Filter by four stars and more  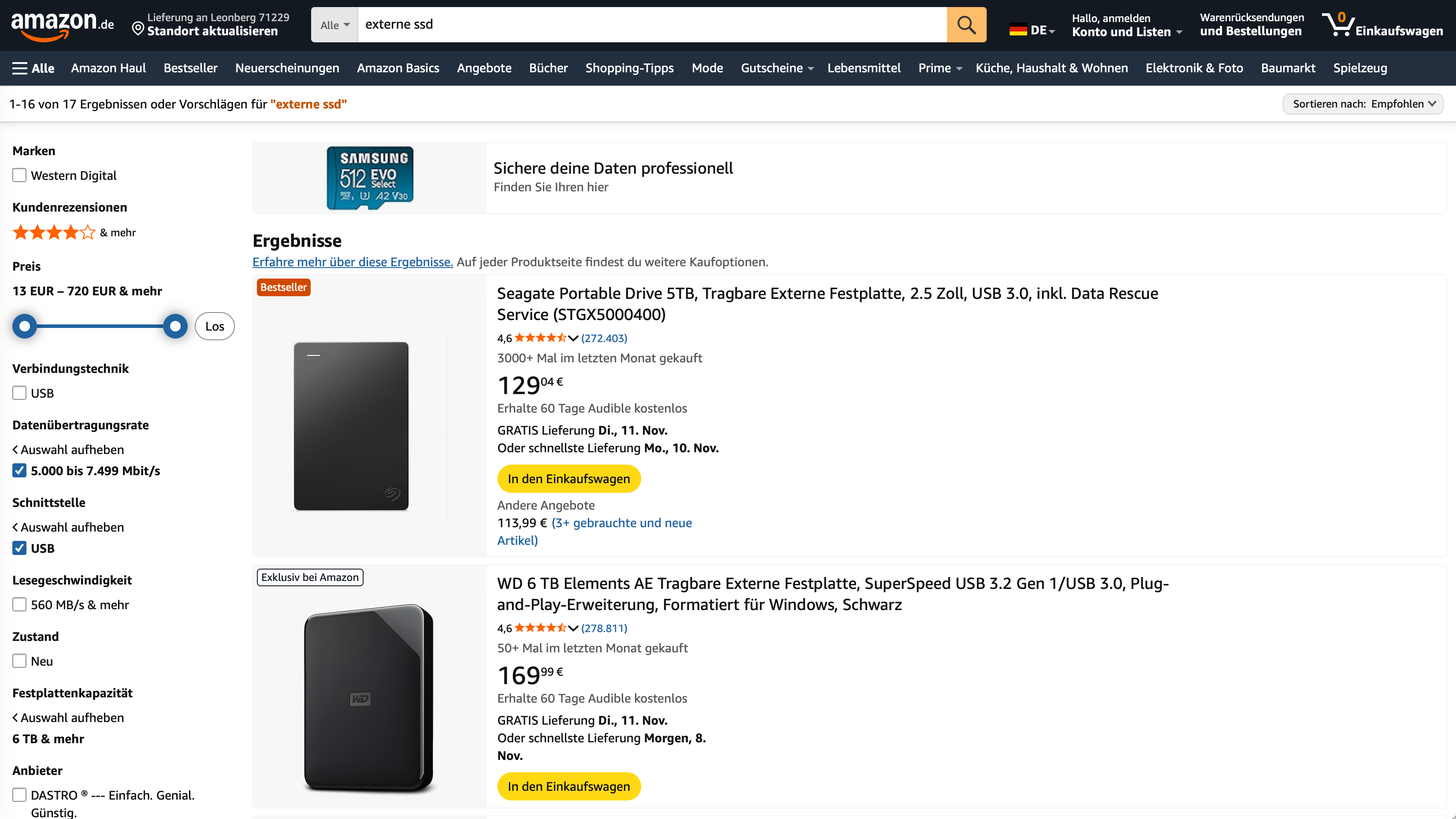pos(54,232)
